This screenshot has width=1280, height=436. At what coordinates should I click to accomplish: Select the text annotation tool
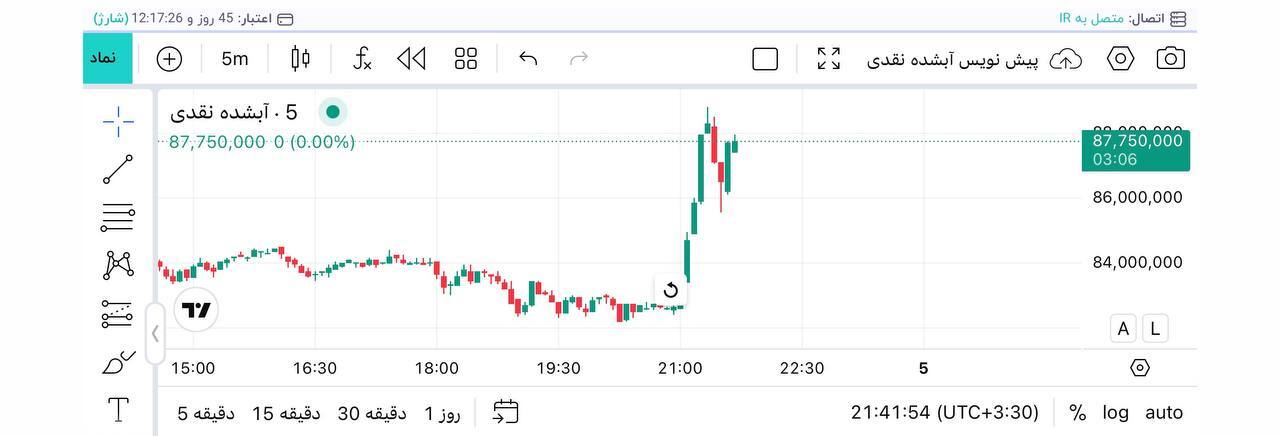pos(118,409)
